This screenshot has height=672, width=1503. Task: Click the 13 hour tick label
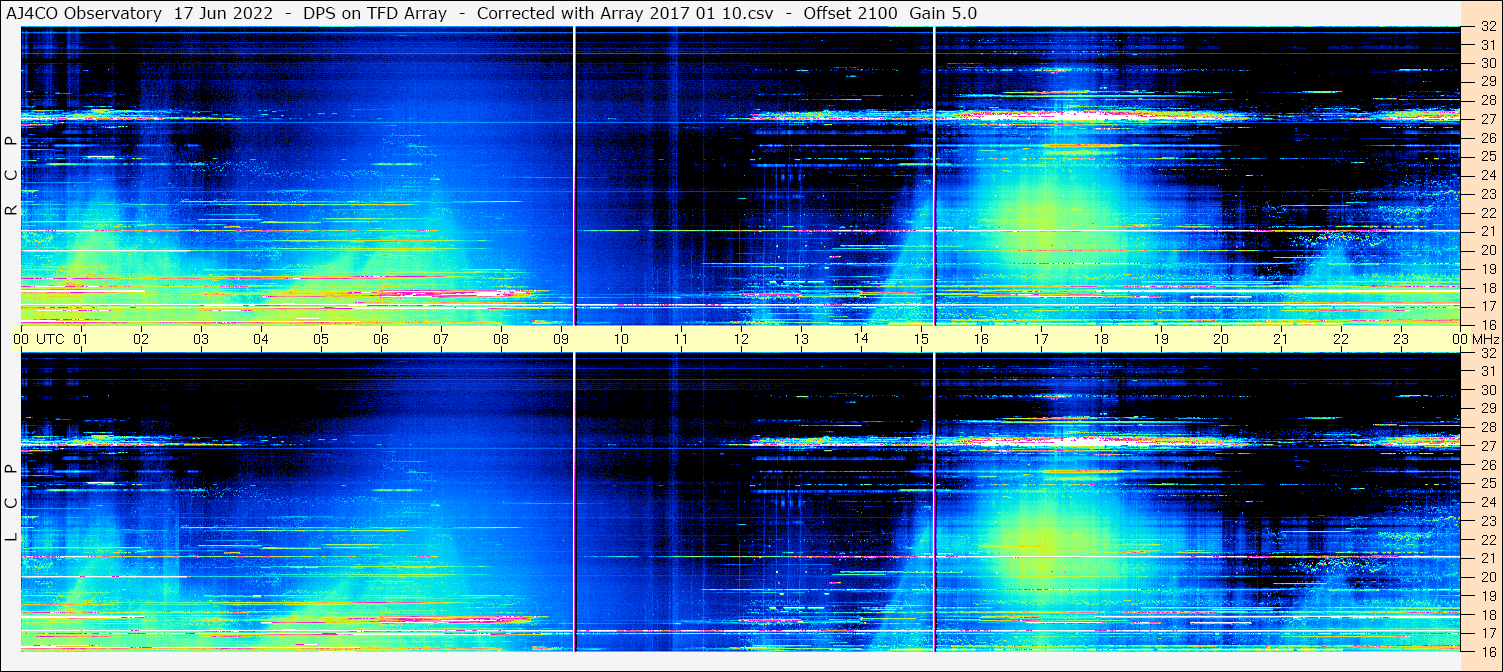pyautogui.click(x=801, y=339)
